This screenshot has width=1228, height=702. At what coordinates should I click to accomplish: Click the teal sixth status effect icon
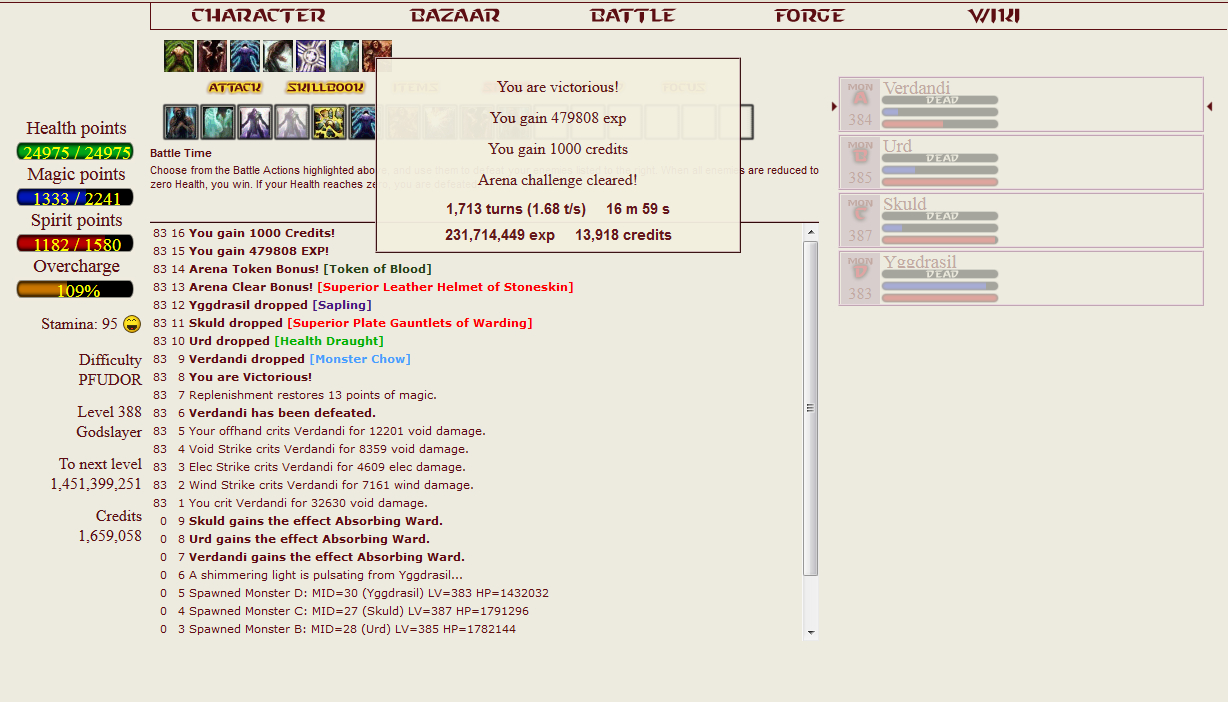344,56
